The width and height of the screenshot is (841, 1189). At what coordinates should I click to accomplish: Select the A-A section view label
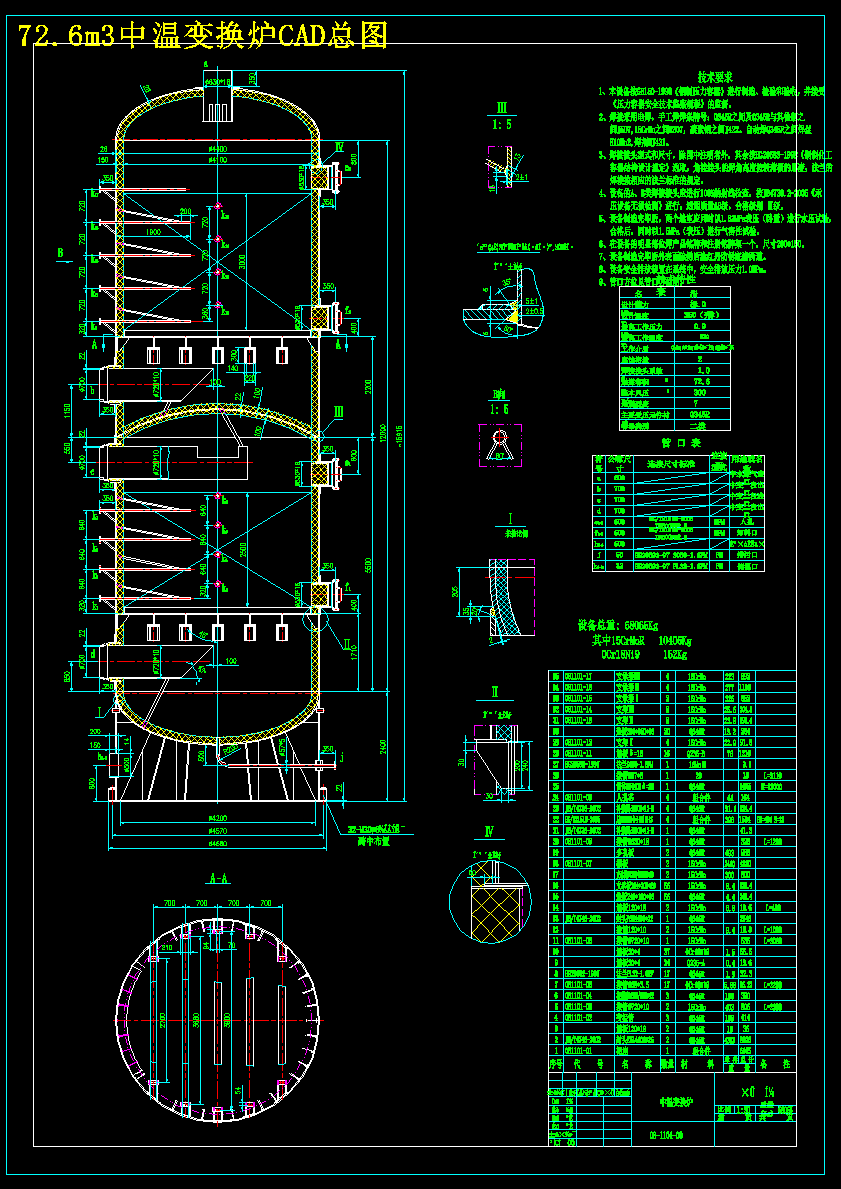pos(218,879)
